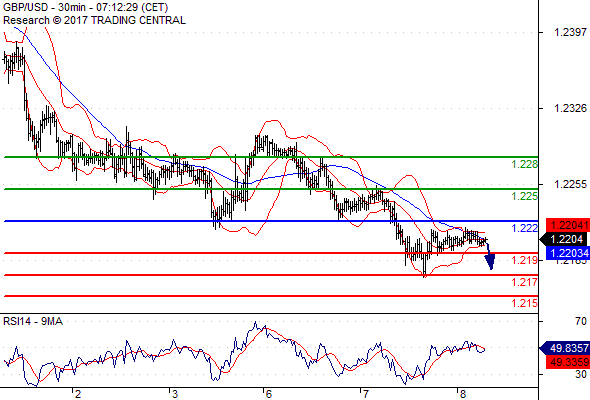Click the RSI 70 overbought level label
This screenshot has height=400, width=590.
click(581, 321)
